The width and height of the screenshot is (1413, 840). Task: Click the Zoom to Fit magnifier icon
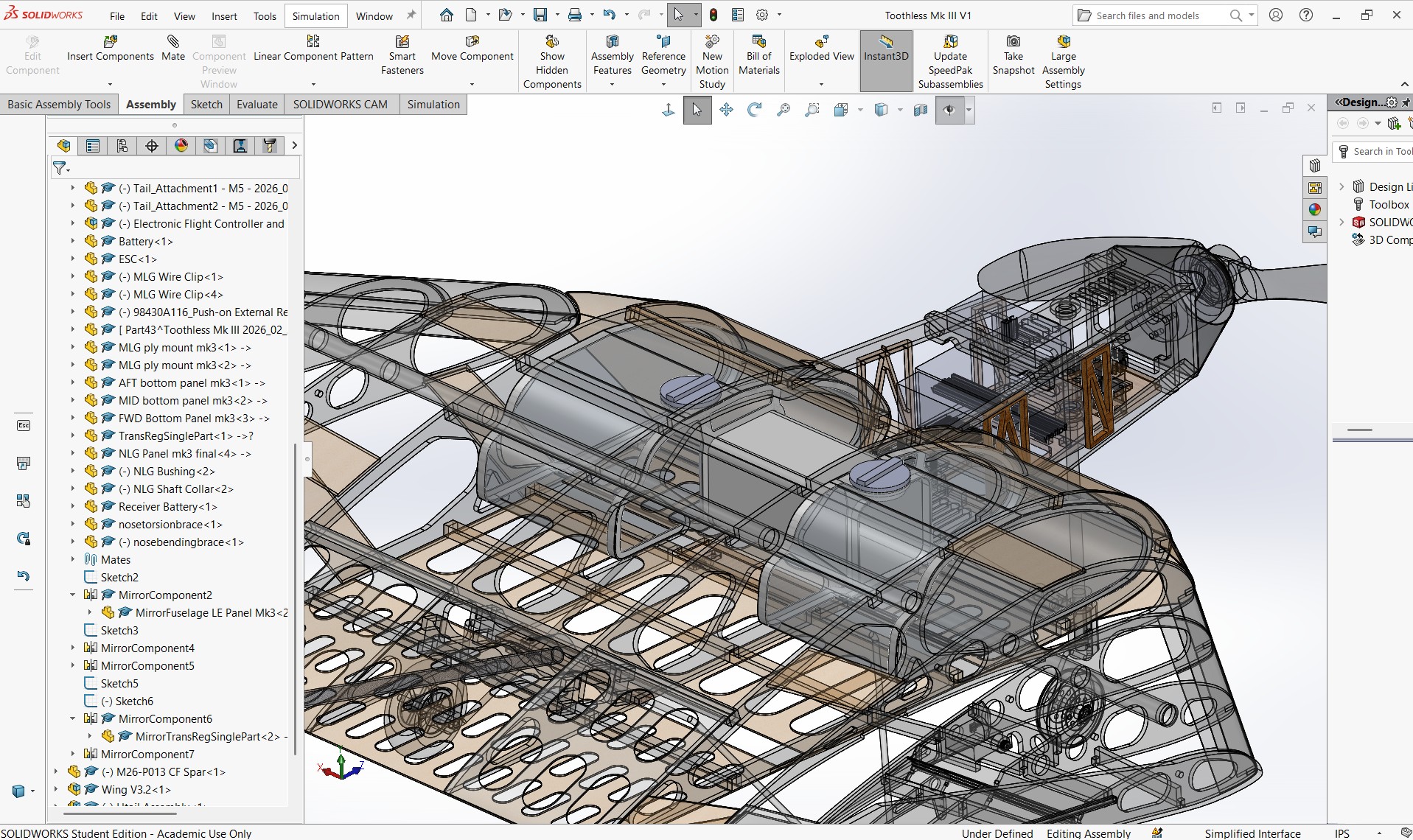click(x=784, y=110)
